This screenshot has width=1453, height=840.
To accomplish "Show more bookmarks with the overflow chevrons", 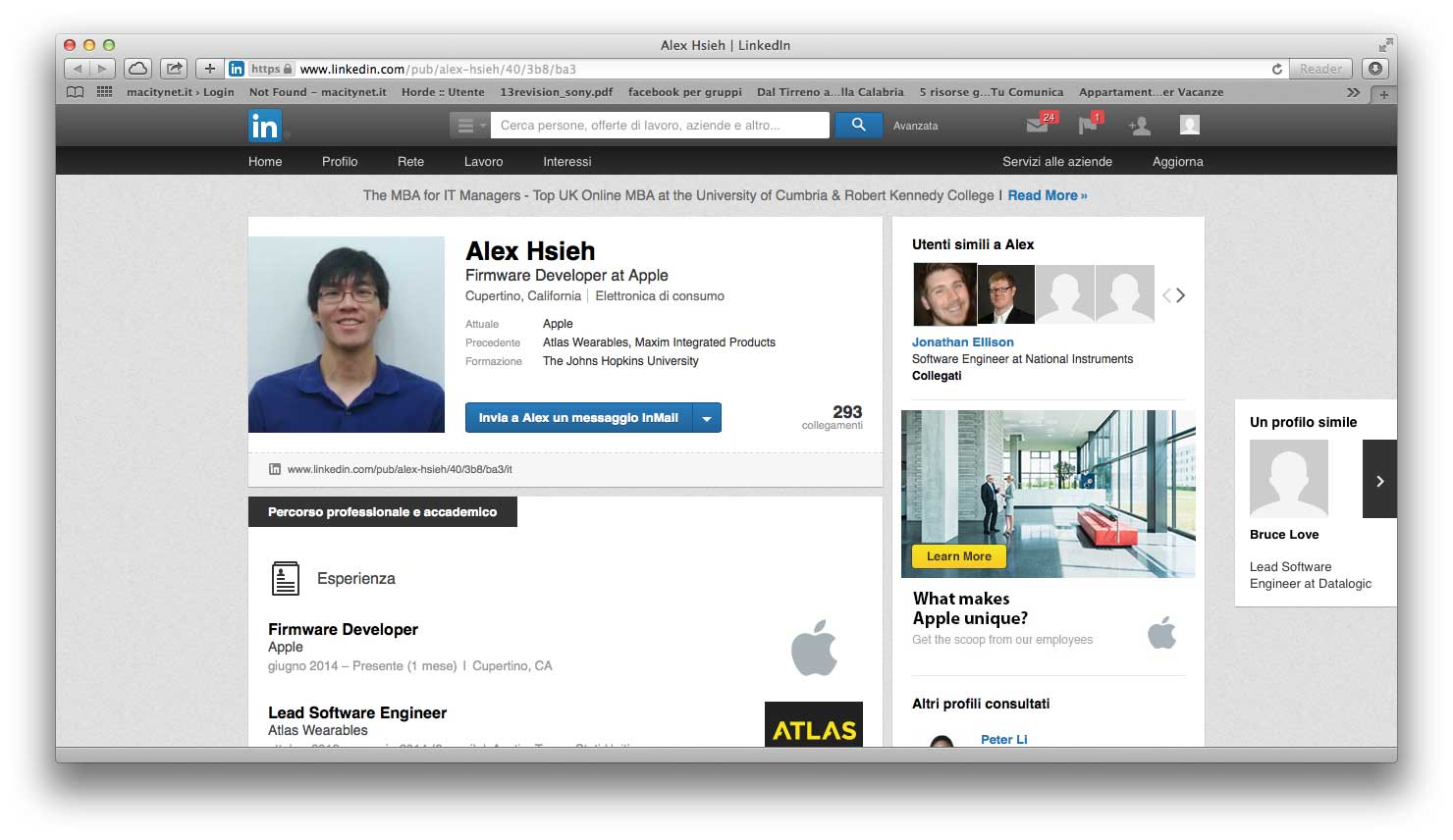I will (x=1354, y=92).
